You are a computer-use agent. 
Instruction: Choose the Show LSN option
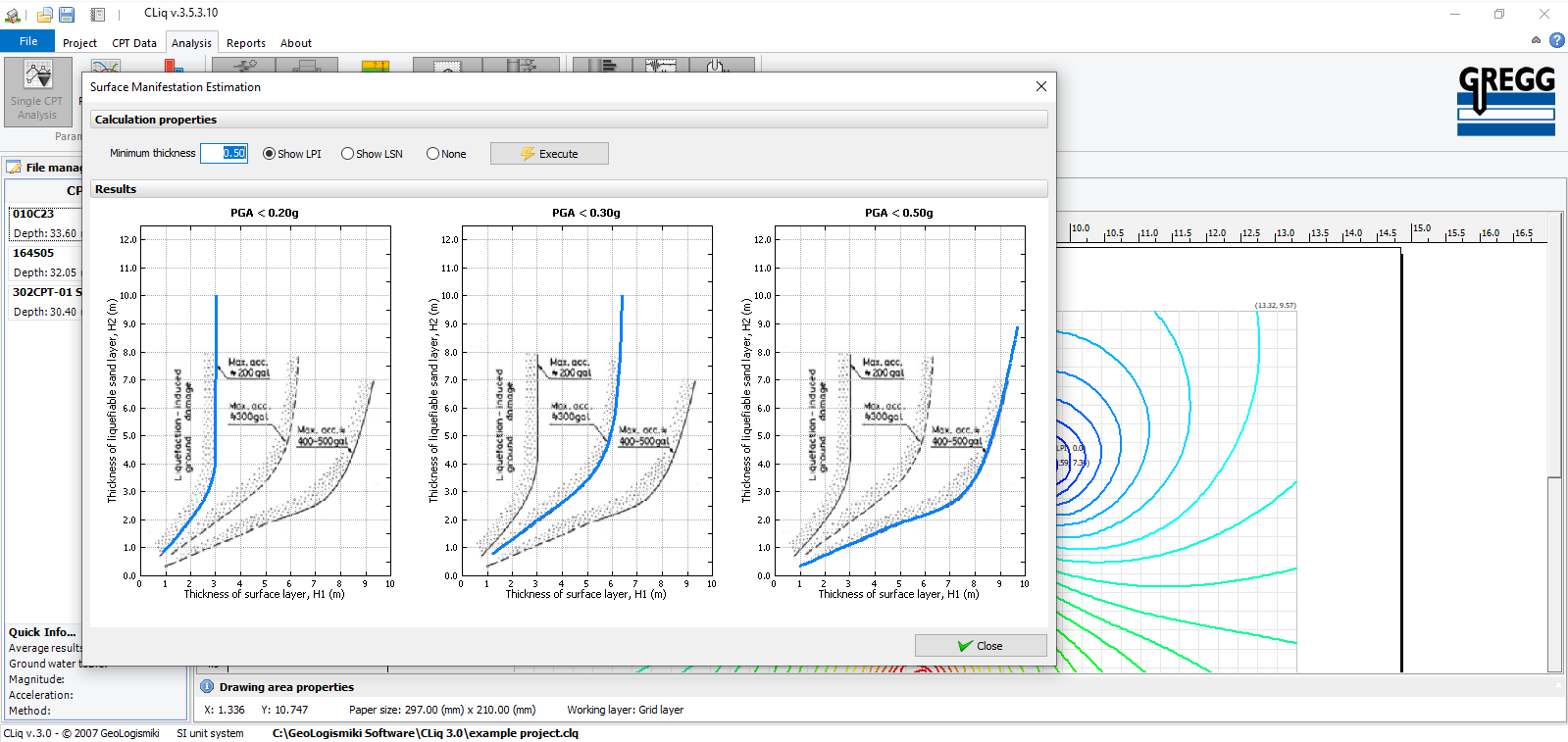pos(347,154)
